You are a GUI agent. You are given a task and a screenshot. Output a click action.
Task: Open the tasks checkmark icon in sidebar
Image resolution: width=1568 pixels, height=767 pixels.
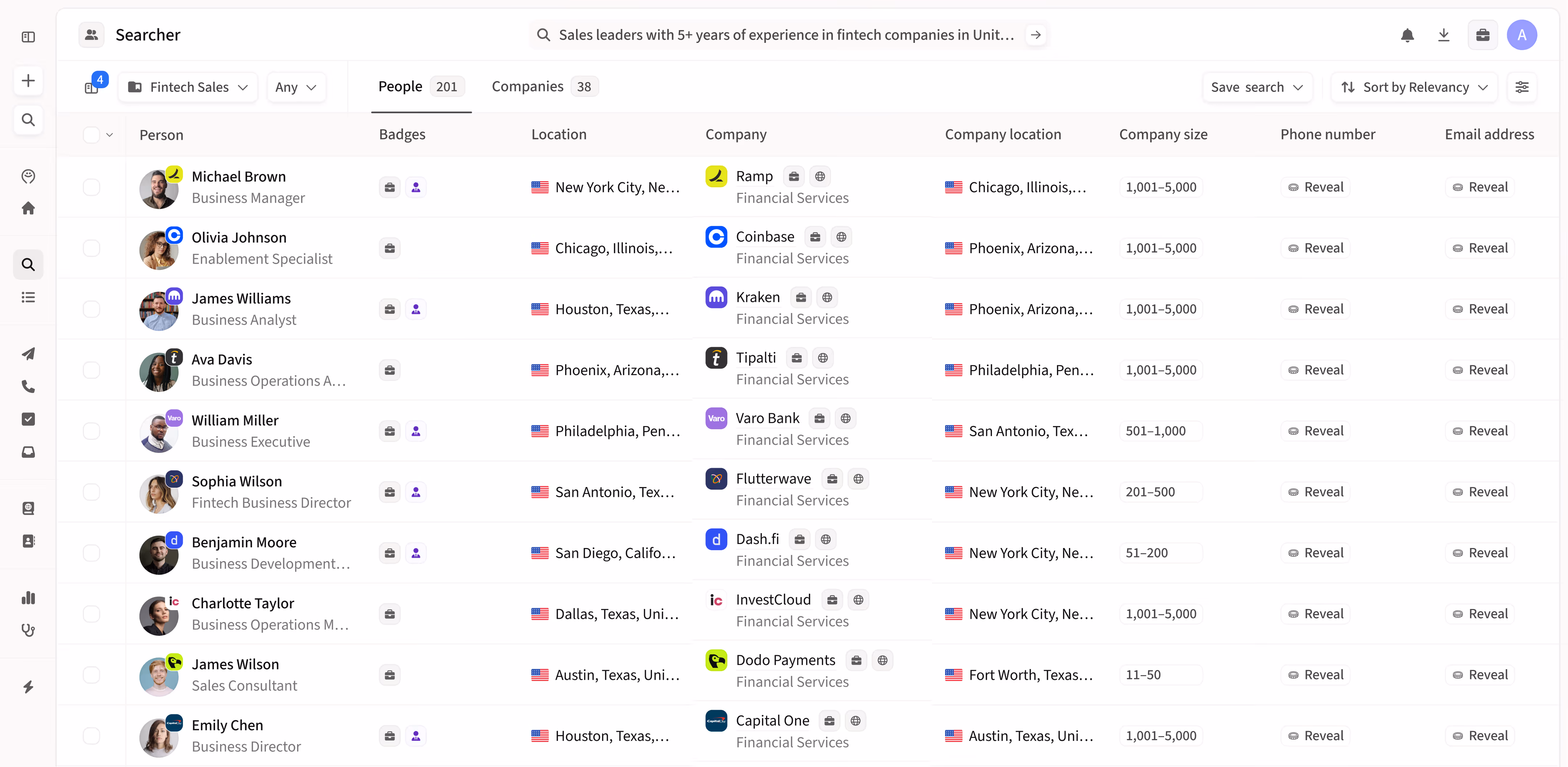28,419
